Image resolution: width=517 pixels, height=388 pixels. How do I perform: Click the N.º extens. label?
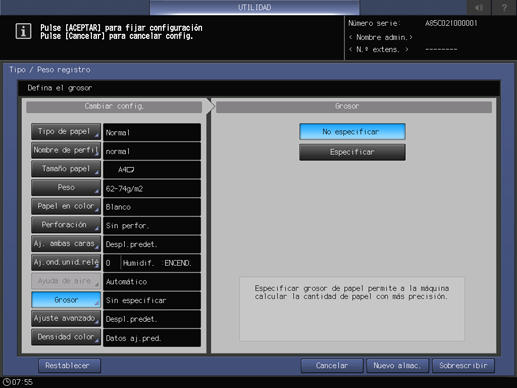tap(379, 50)
